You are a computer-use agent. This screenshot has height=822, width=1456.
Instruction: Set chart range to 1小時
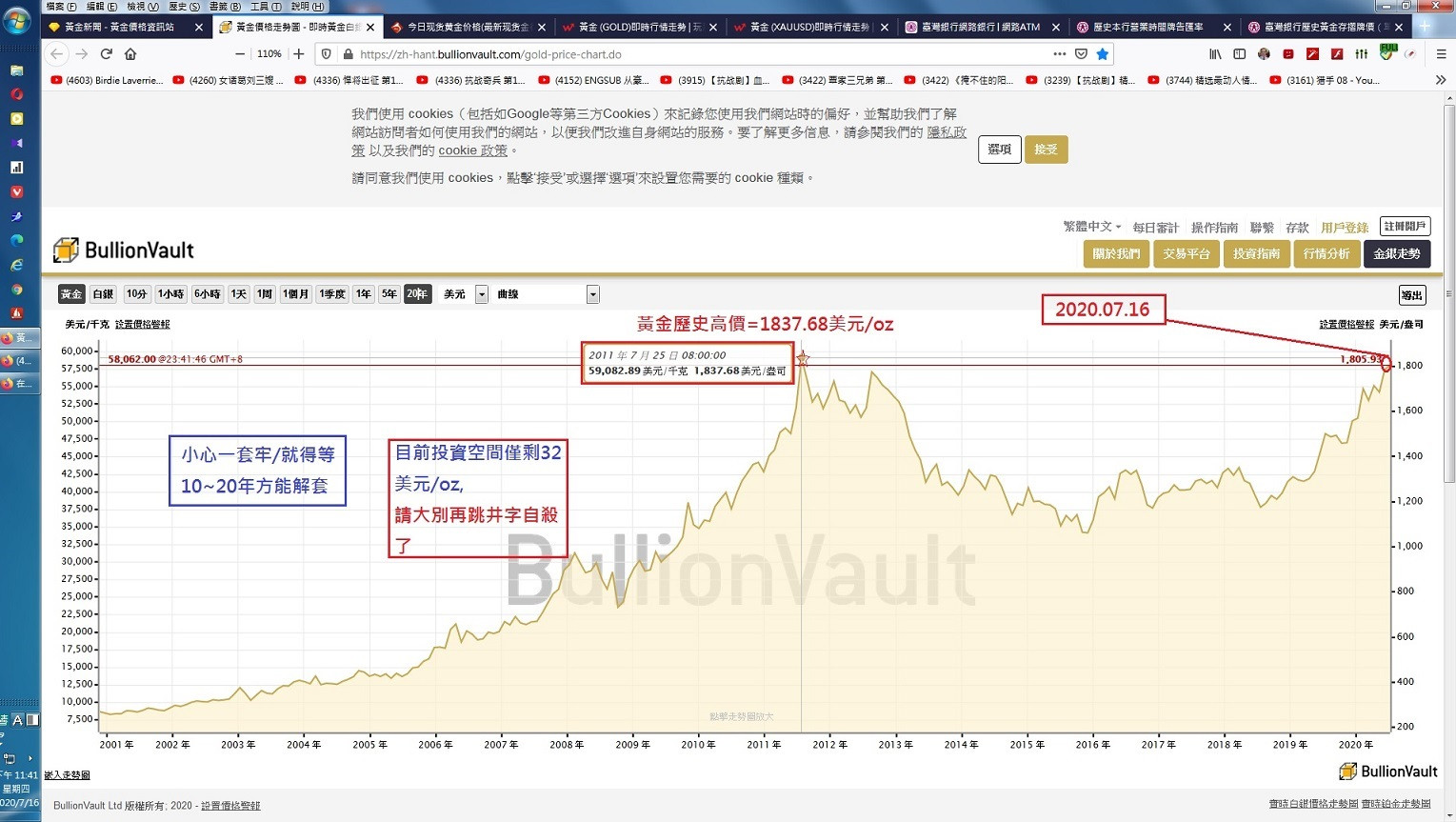tap(171, 294)
